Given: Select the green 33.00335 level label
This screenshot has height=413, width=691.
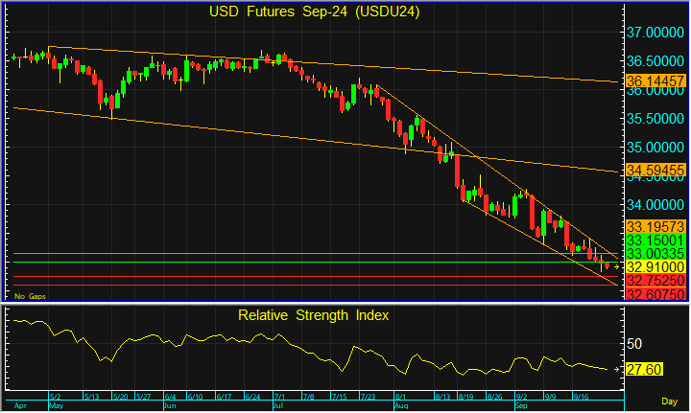Looking at the screenshot, I should [653, 254].
